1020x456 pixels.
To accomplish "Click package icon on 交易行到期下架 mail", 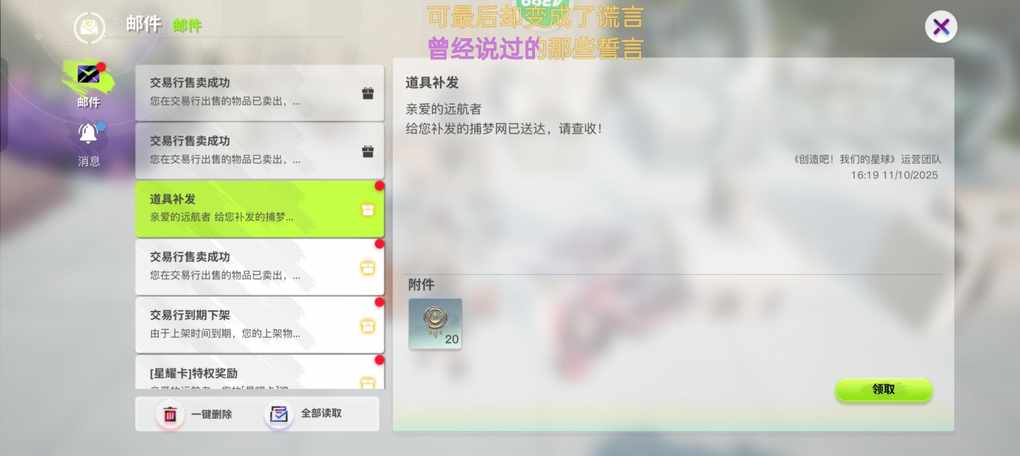I will tap(368, 326).
